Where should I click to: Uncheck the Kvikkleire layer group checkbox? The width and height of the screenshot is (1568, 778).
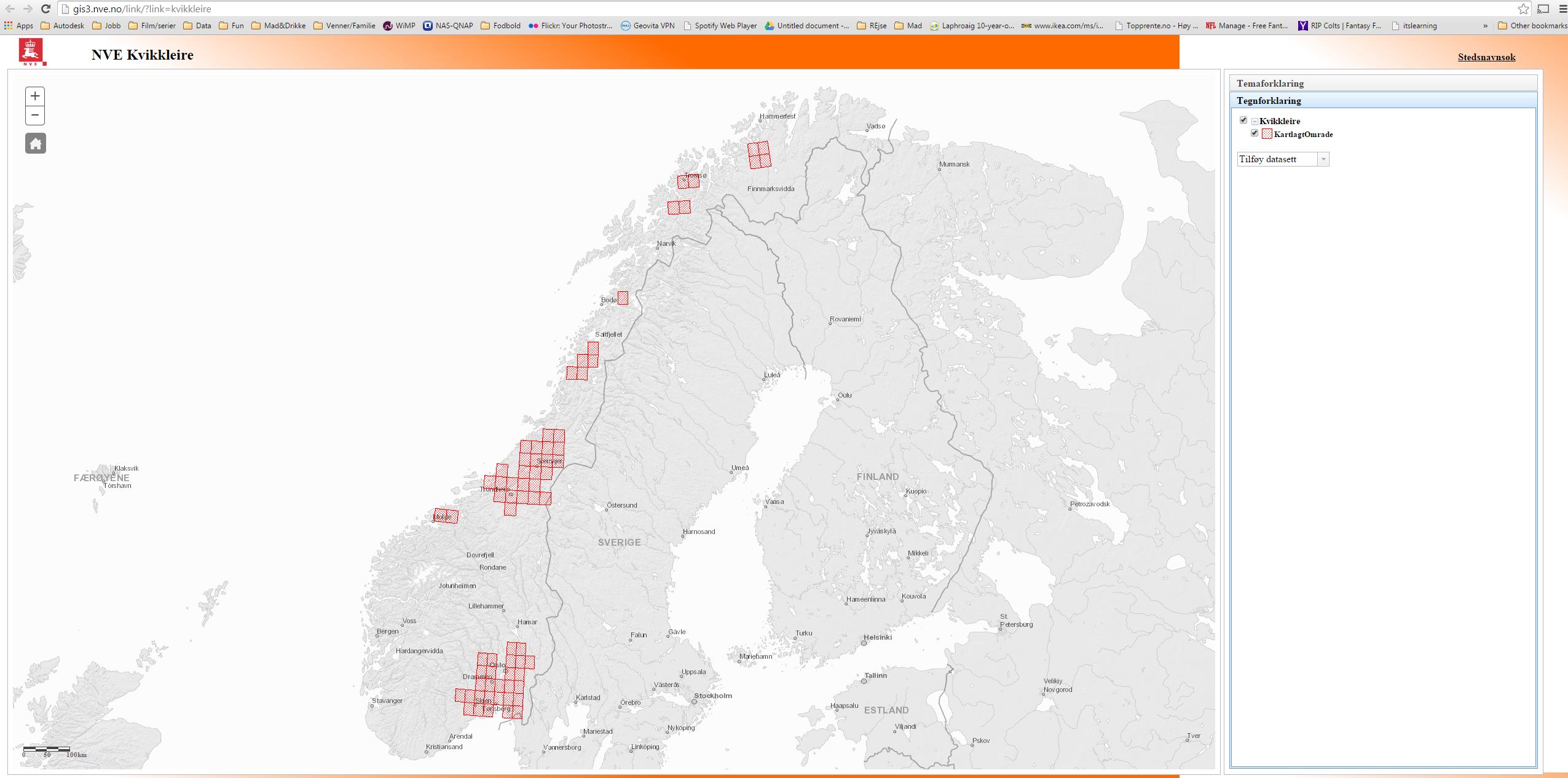click(1243, 120)
